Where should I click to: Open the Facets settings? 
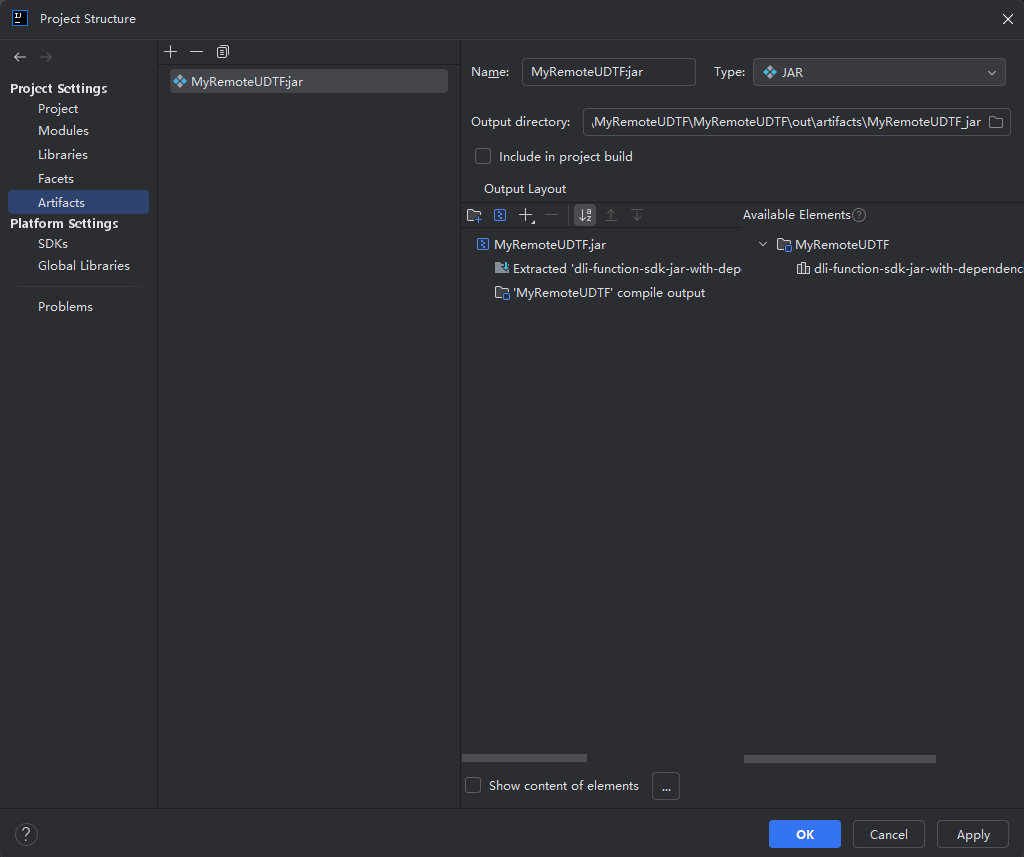[56, 179]
